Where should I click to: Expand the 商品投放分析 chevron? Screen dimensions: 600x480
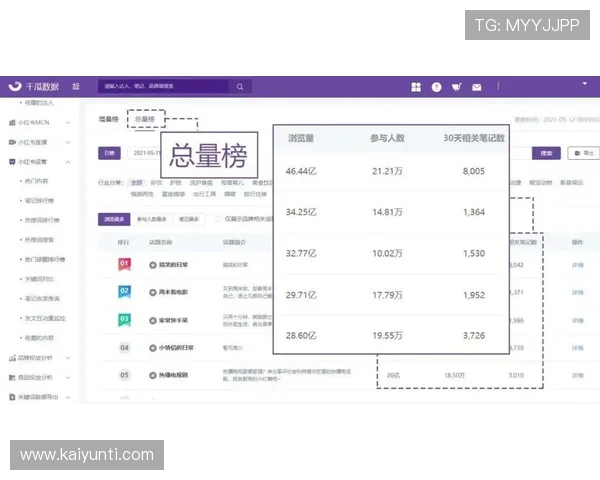tap(68, 377)
